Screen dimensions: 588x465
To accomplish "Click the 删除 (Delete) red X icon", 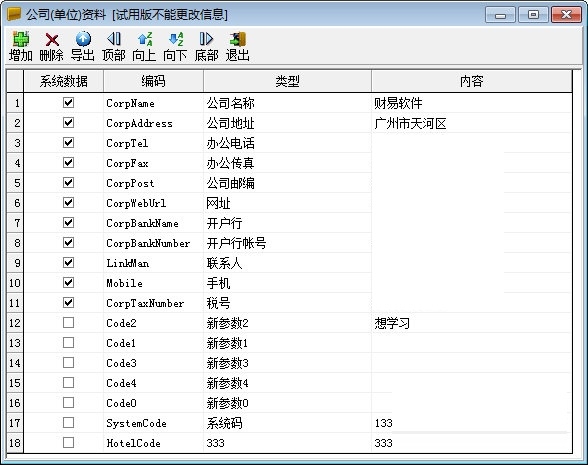I will 52,39.
